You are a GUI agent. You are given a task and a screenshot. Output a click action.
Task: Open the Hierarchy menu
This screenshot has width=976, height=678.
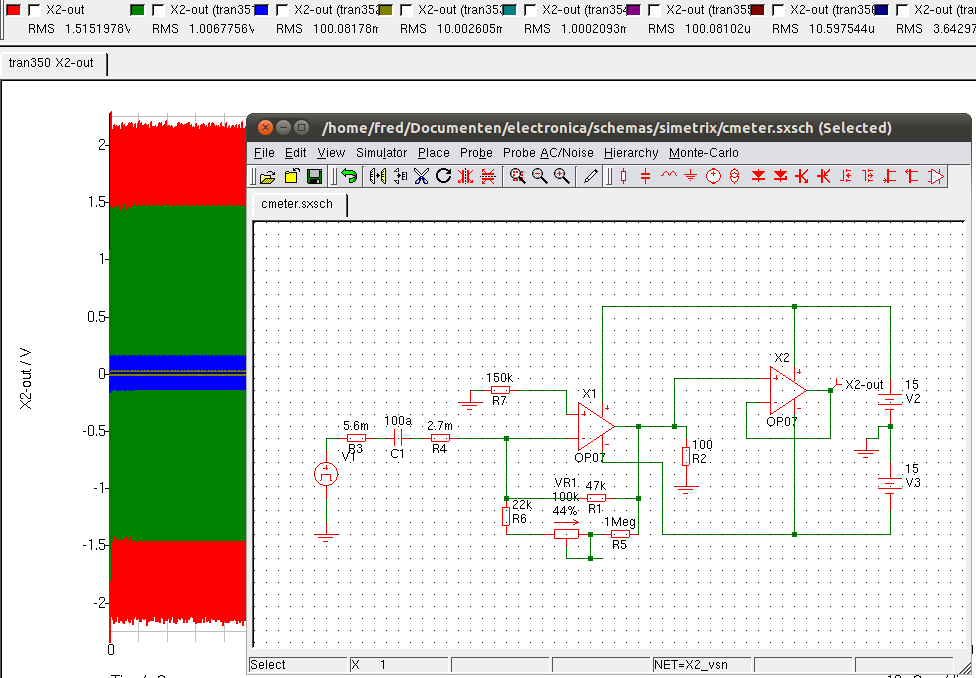point(631,153)
